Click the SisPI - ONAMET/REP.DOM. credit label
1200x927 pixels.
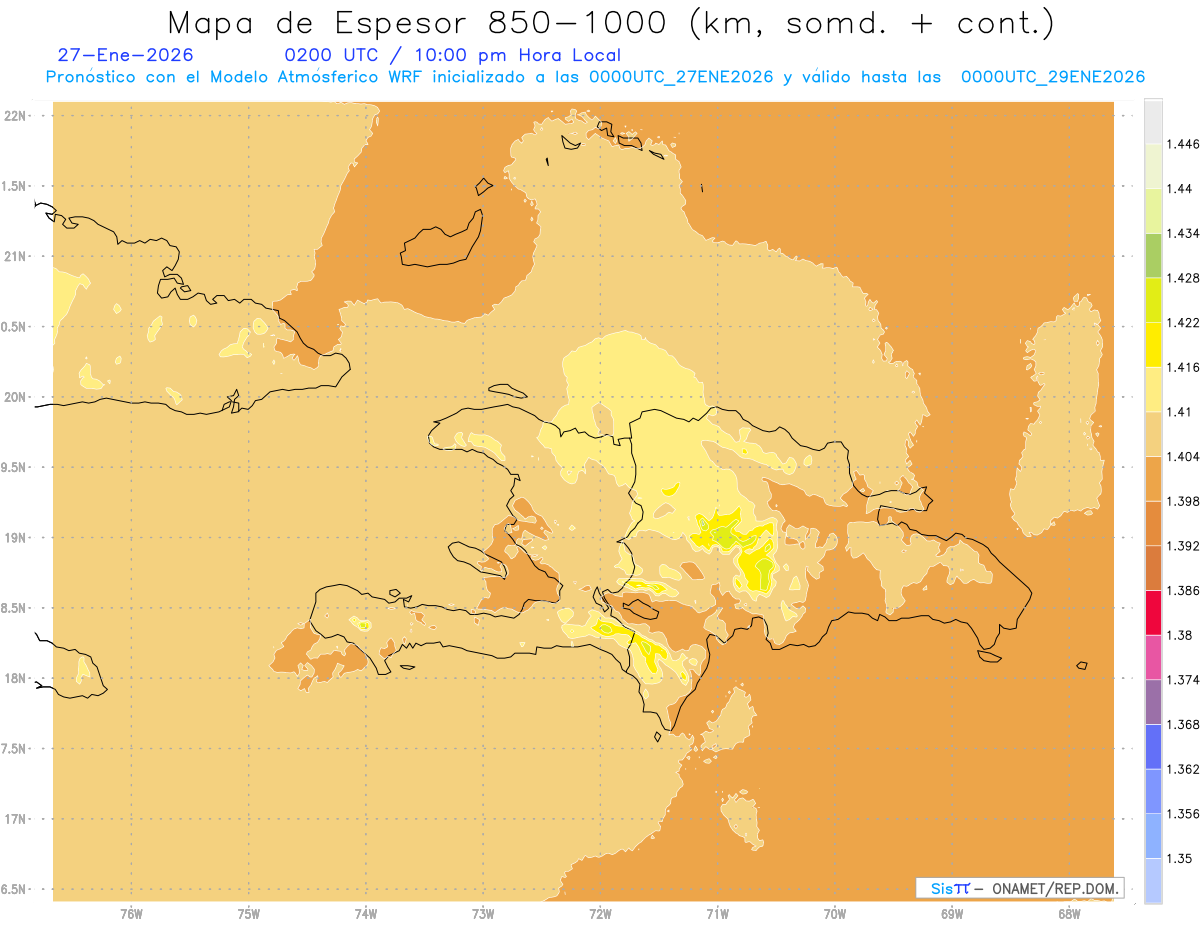[x=1019, y=888]
